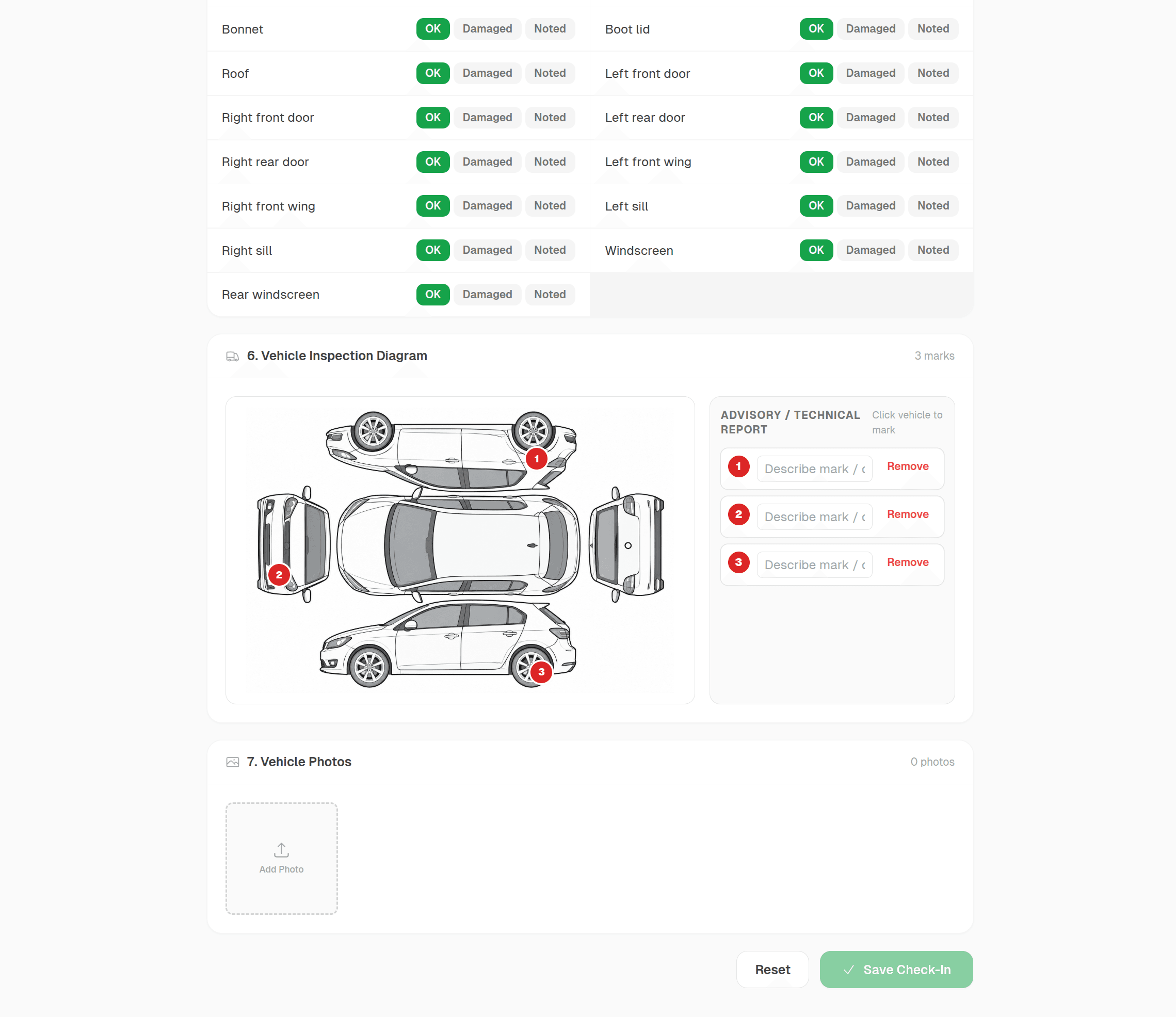
Task: Click the '3 marks' counter text
Action: [934, 356]
